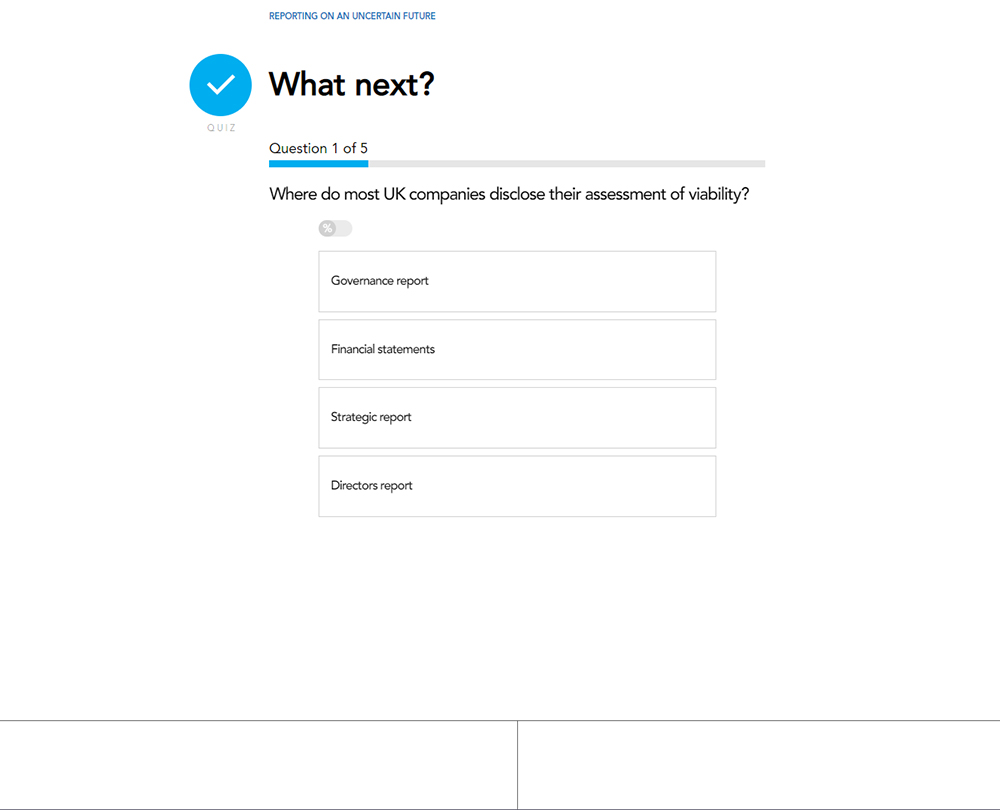Screen dimensions: 1000x810
Task: Click the "QUIZ" label under the checkmark icon
Action: tap(222, 128)
